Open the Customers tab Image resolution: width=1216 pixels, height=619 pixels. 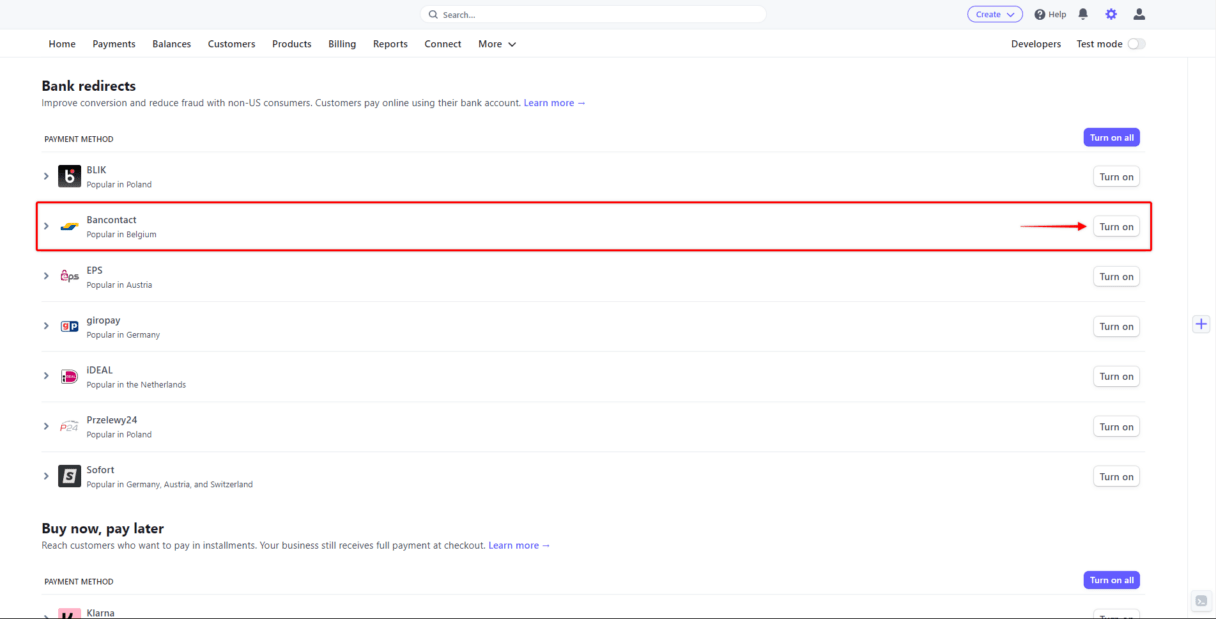[232, 44]
